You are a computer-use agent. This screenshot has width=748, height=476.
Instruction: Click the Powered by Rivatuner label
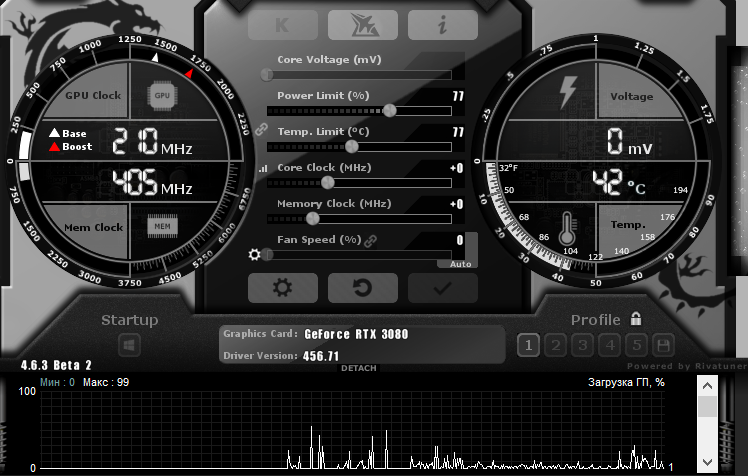pos(687,366)
